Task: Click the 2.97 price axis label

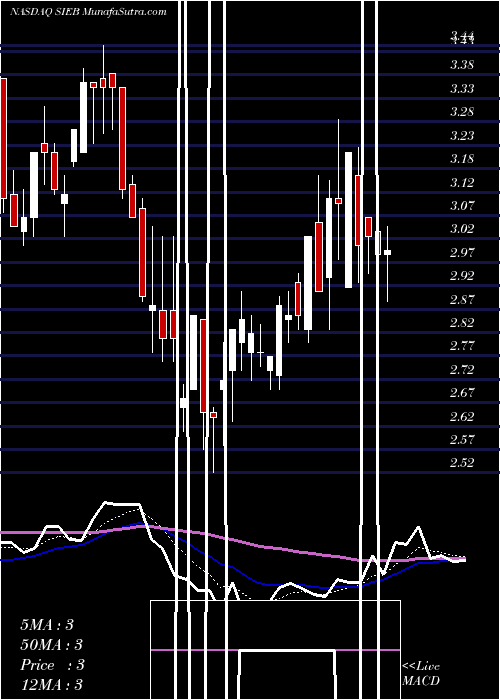Action: coord(462,253)
